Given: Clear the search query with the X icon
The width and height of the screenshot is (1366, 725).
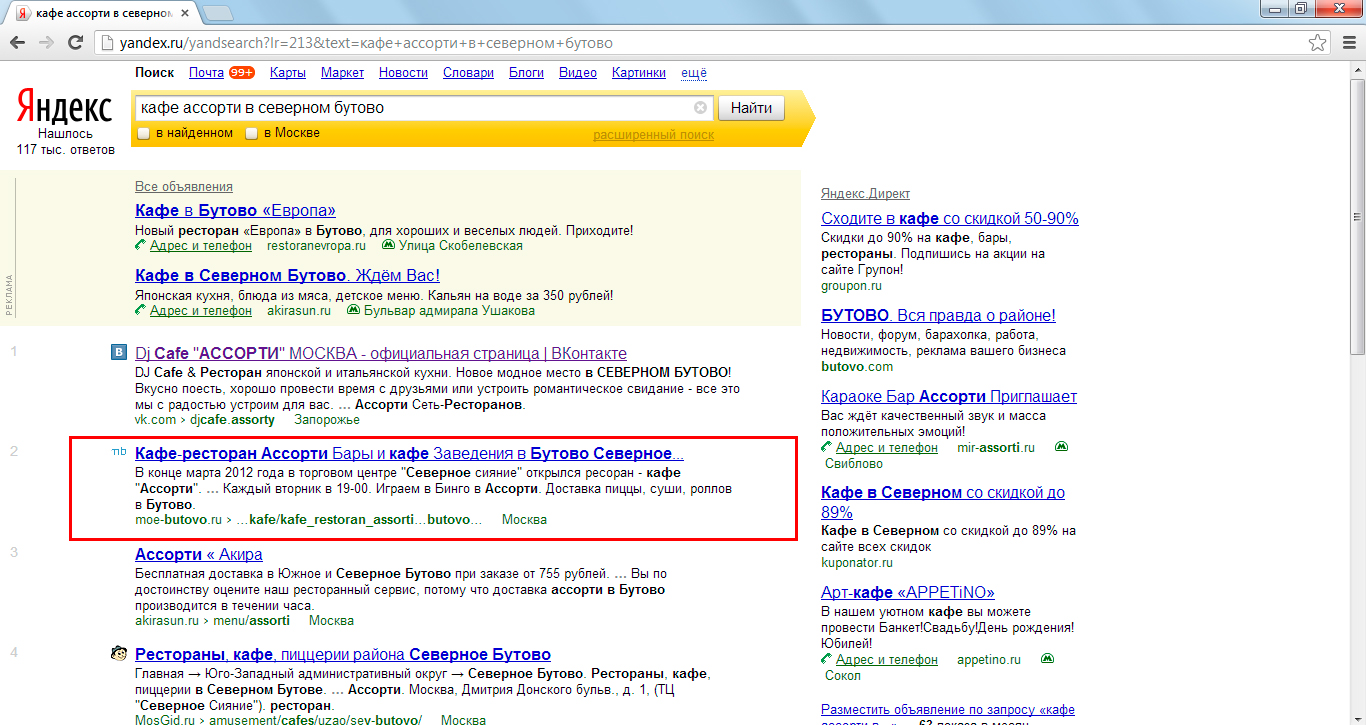Looking at the screenshot, I should point(700,108).
